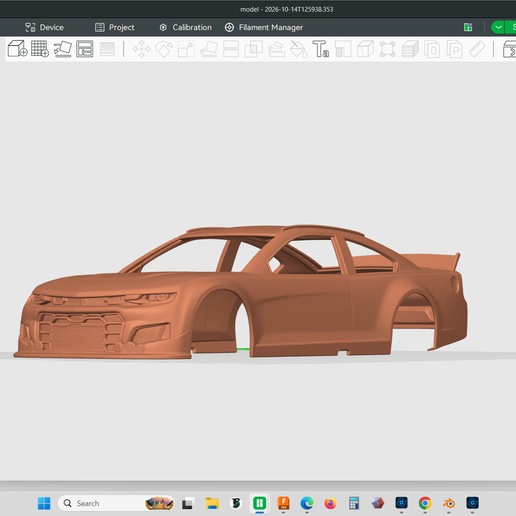Open Blender from the taskbar
516x516 pixels.
[x=449, y=503]
